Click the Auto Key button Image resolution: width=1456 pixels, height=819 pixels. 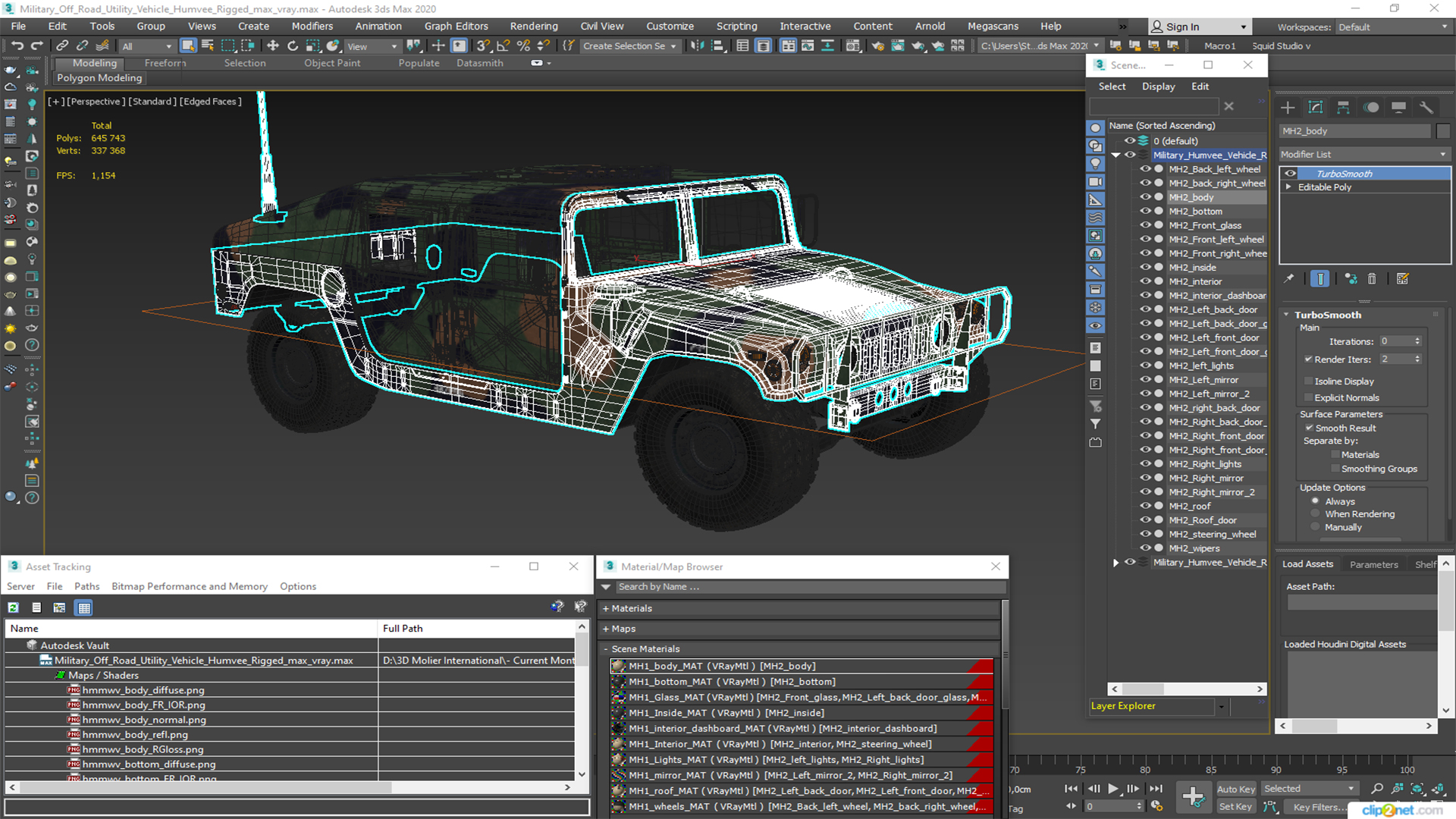pyautogui.click(x=1235, y=789)
